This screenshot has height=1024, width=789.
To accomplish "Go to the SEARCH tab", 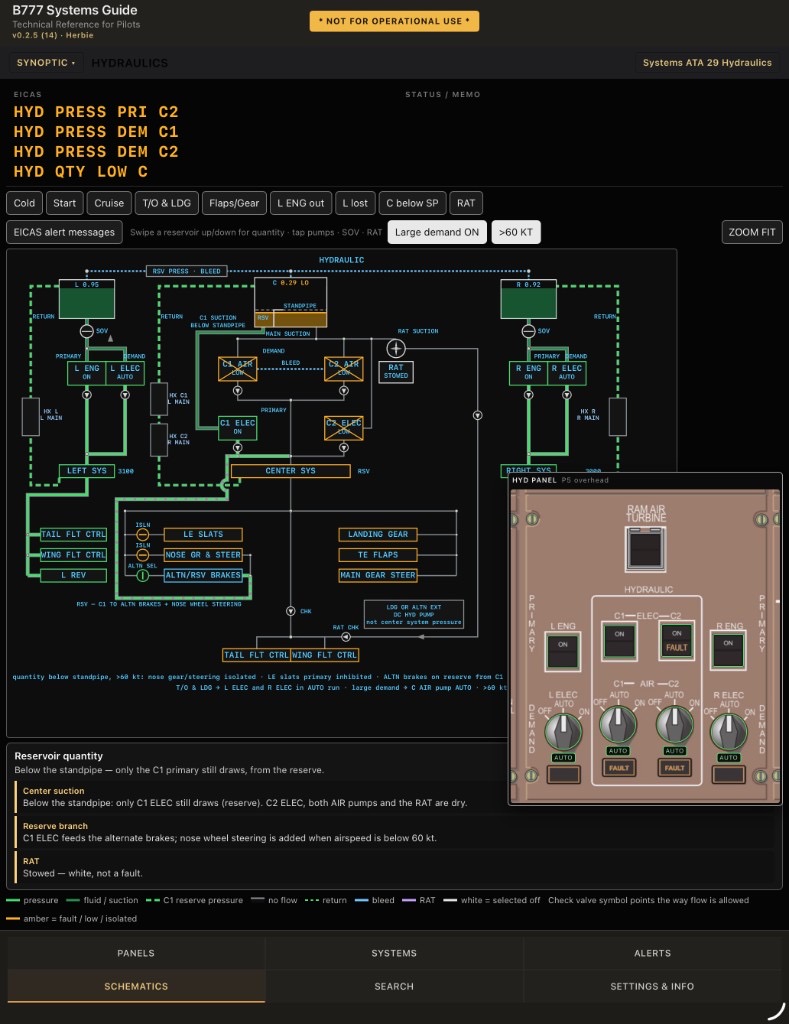I will point(394,986).
